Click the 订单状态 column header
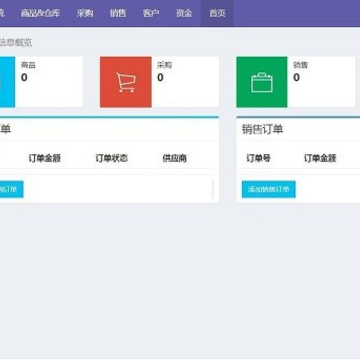Image resolution: width=360 pixels, height=360 pixels. (x=112, y=158)
